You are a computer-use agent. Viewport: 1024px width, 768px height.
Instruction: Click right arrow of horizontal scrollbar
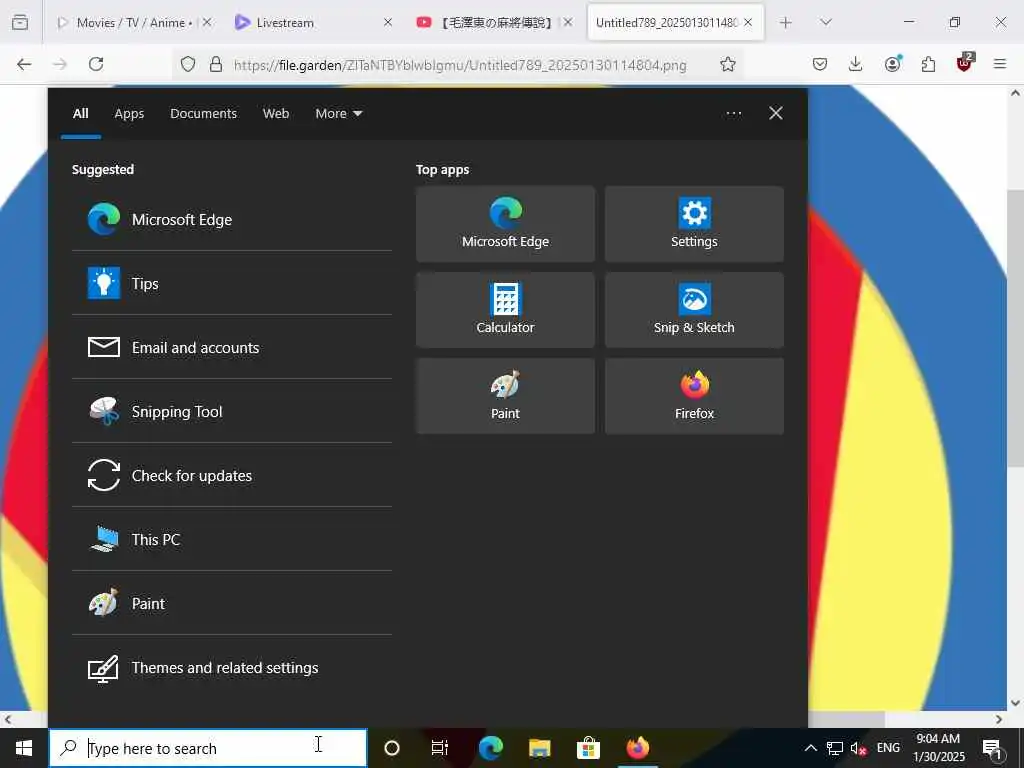[x=999, y=719]
